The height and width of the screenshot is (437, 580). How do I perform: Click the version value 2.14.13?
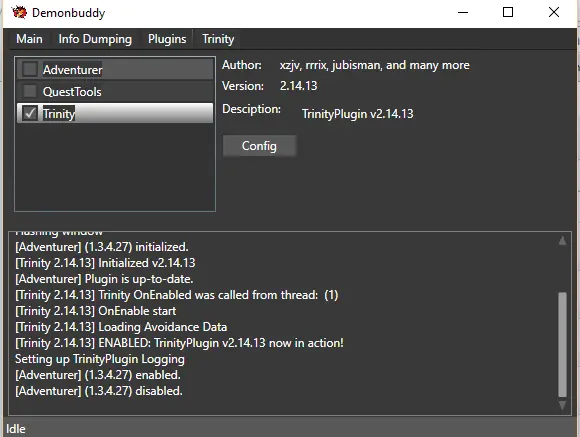(x=299, y=86)
